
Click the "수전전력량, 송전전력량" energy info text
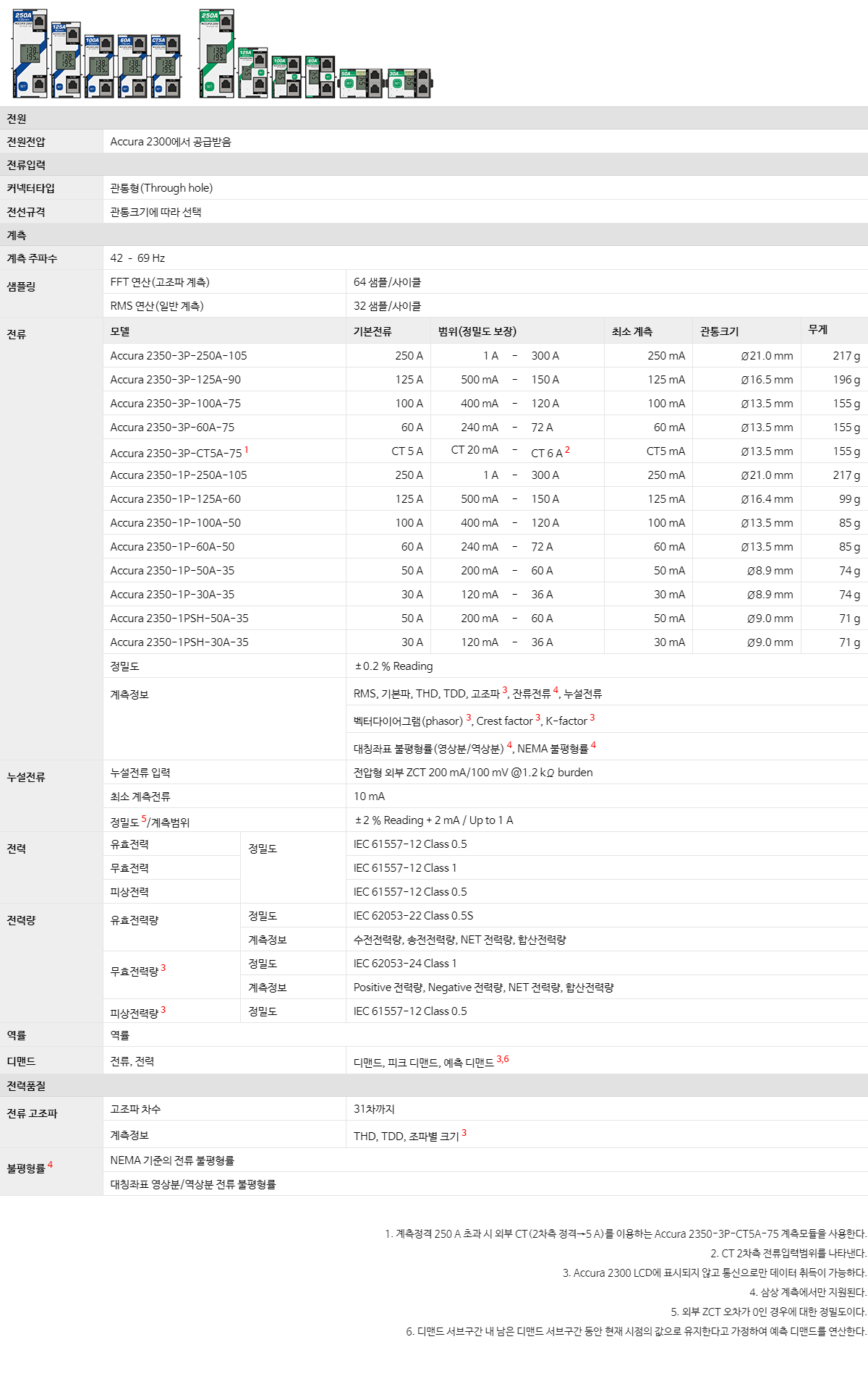coord(405,940)
